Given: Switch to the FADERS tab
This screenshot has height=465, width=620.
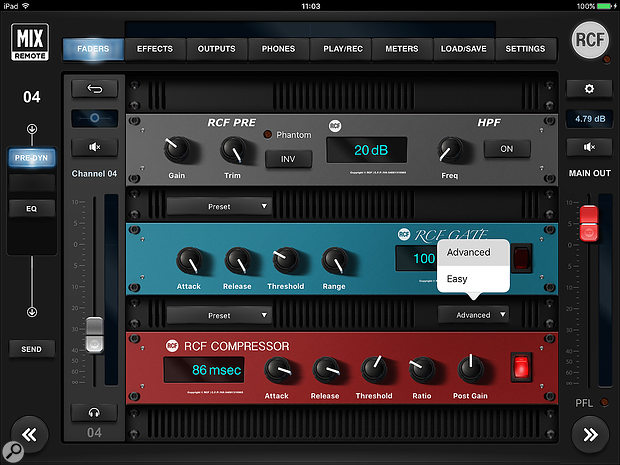Looking at the screenshot, I should coord(93,49).
